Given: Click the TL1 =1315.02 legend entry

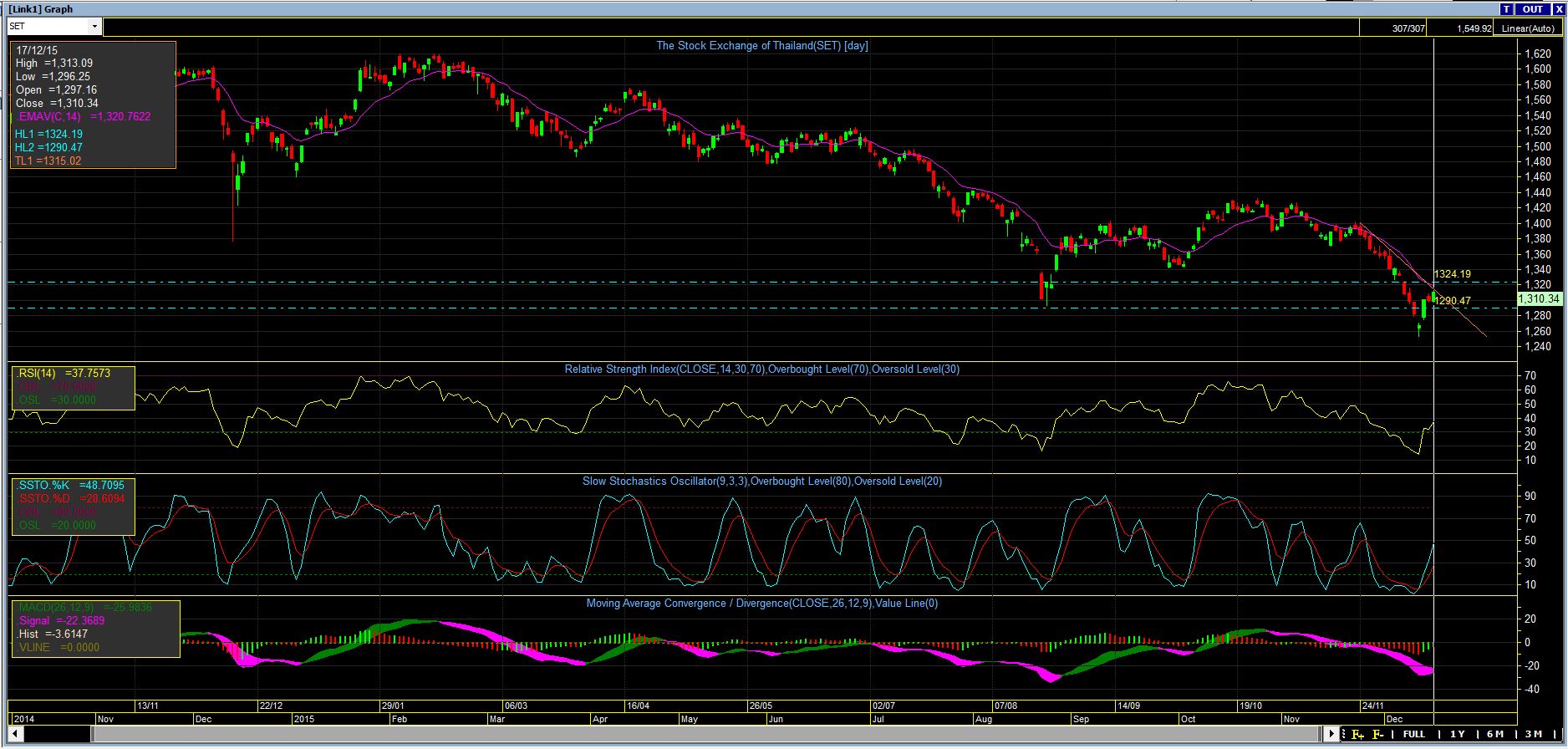Looking at the screenshot, I should [48, 161].
